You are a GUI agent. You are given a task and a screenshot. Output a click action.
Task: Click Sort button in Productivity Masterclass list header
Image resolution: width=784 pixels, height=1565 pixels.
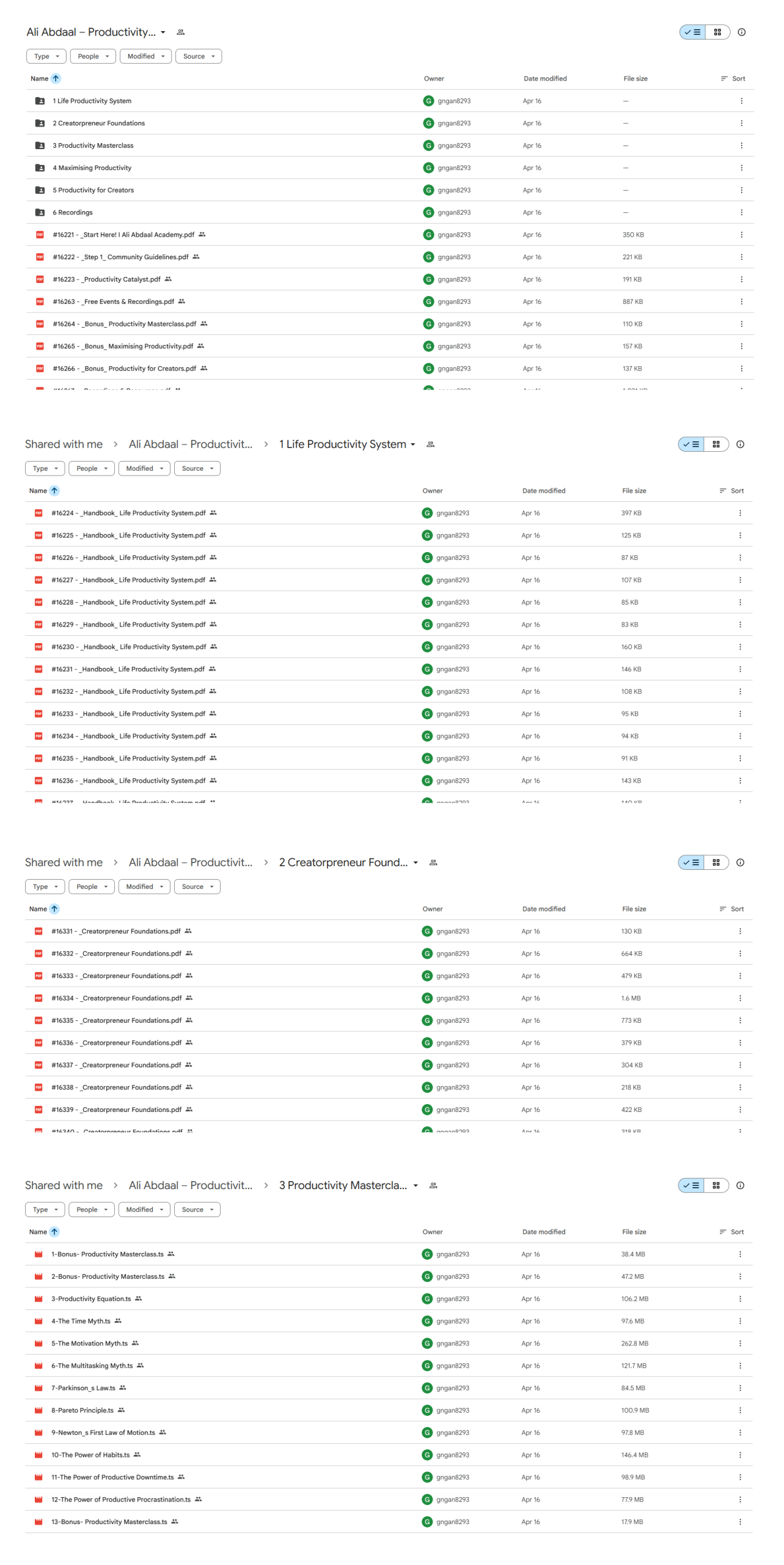[731, 1231]
